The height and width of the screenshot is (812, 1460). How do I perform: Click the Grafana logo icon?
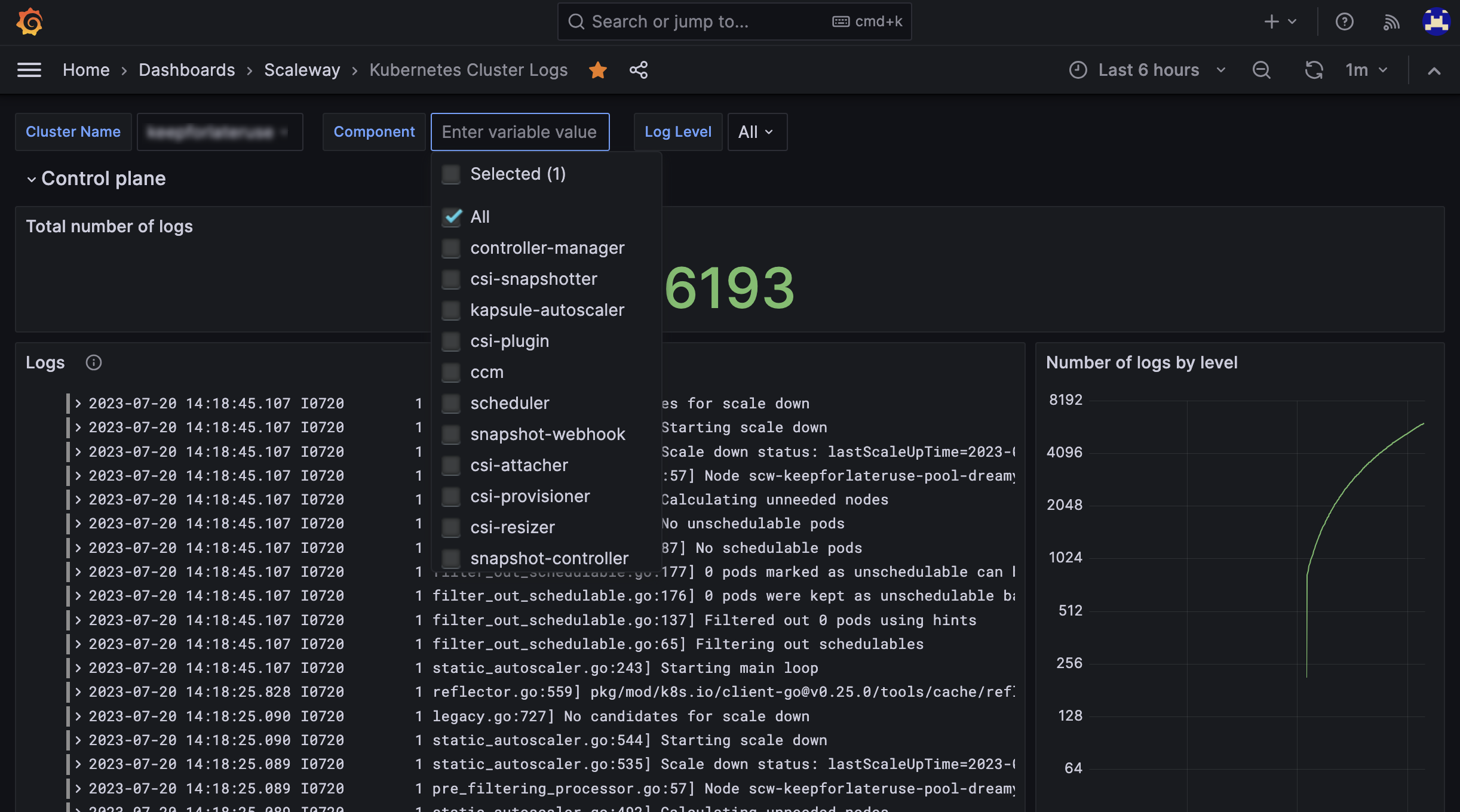[29, 22]
